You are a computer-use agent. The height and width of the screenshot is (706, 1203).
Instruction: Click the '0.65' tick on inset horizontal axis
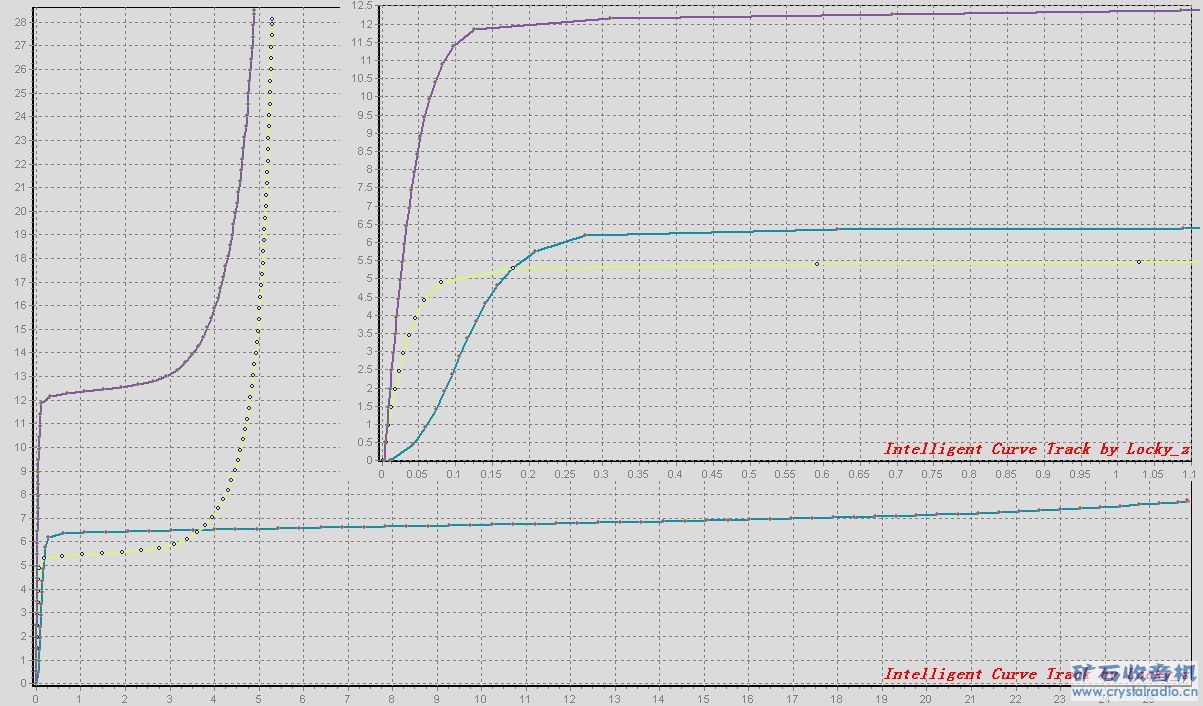coord(858,473)
